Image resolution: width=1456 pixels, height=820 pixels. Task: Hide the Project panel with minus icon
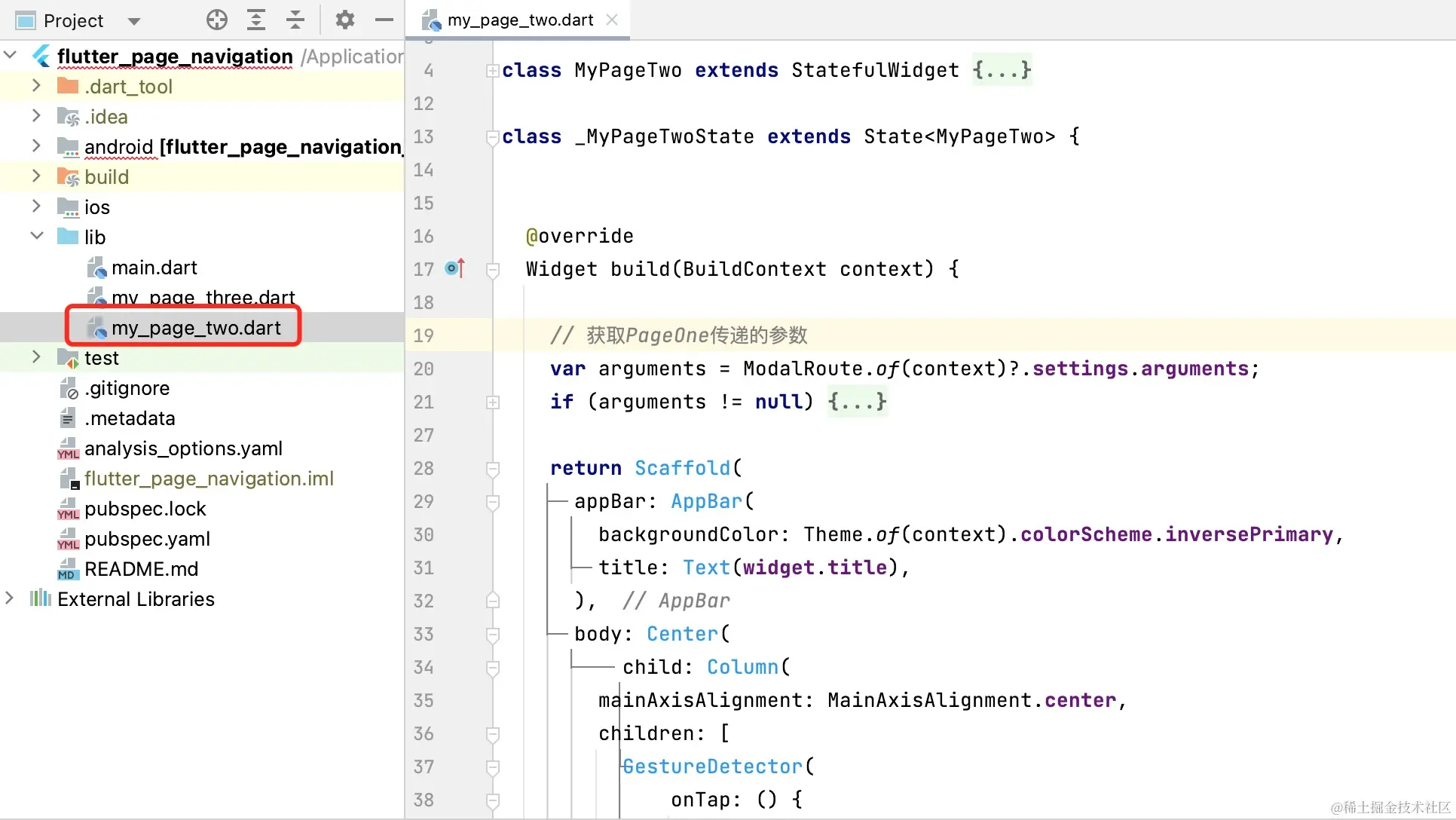384,20
